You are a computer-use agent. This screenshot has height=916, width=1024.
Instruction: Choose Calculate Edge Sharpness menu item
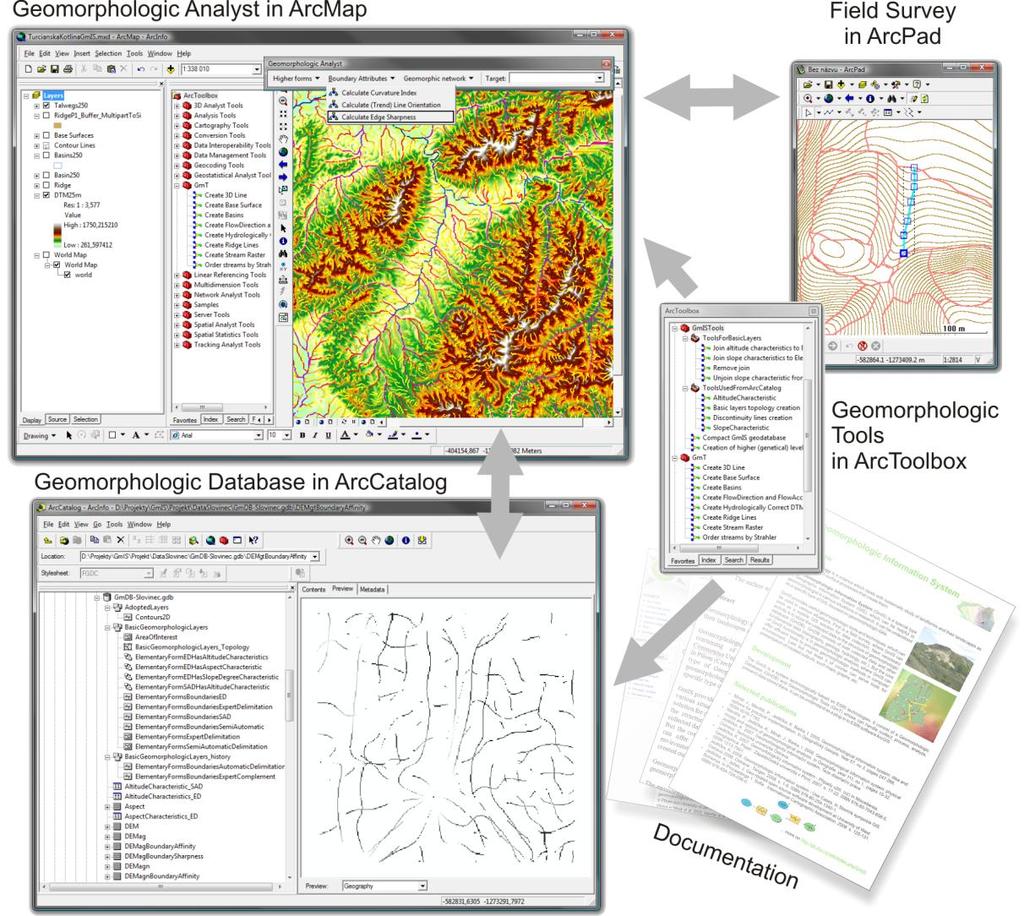390,117
